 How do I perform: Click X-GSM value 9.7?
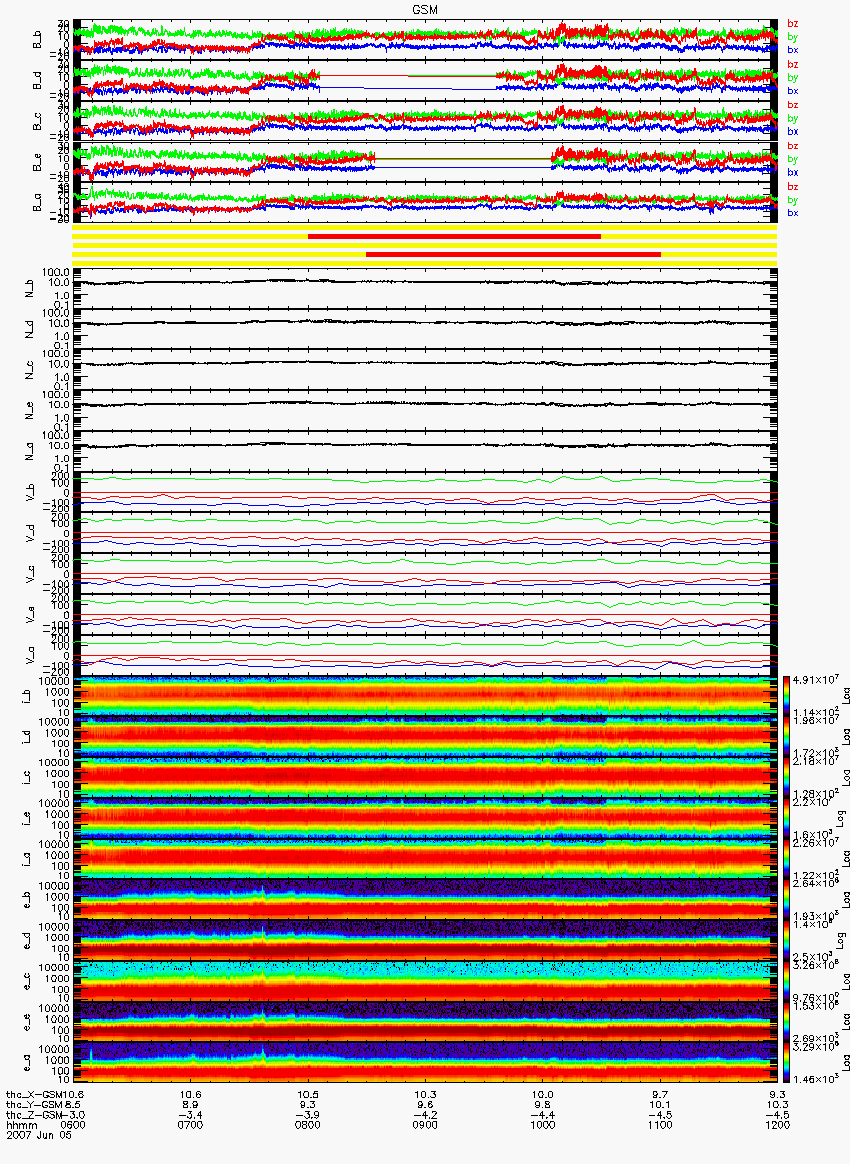coord(660,1094)
